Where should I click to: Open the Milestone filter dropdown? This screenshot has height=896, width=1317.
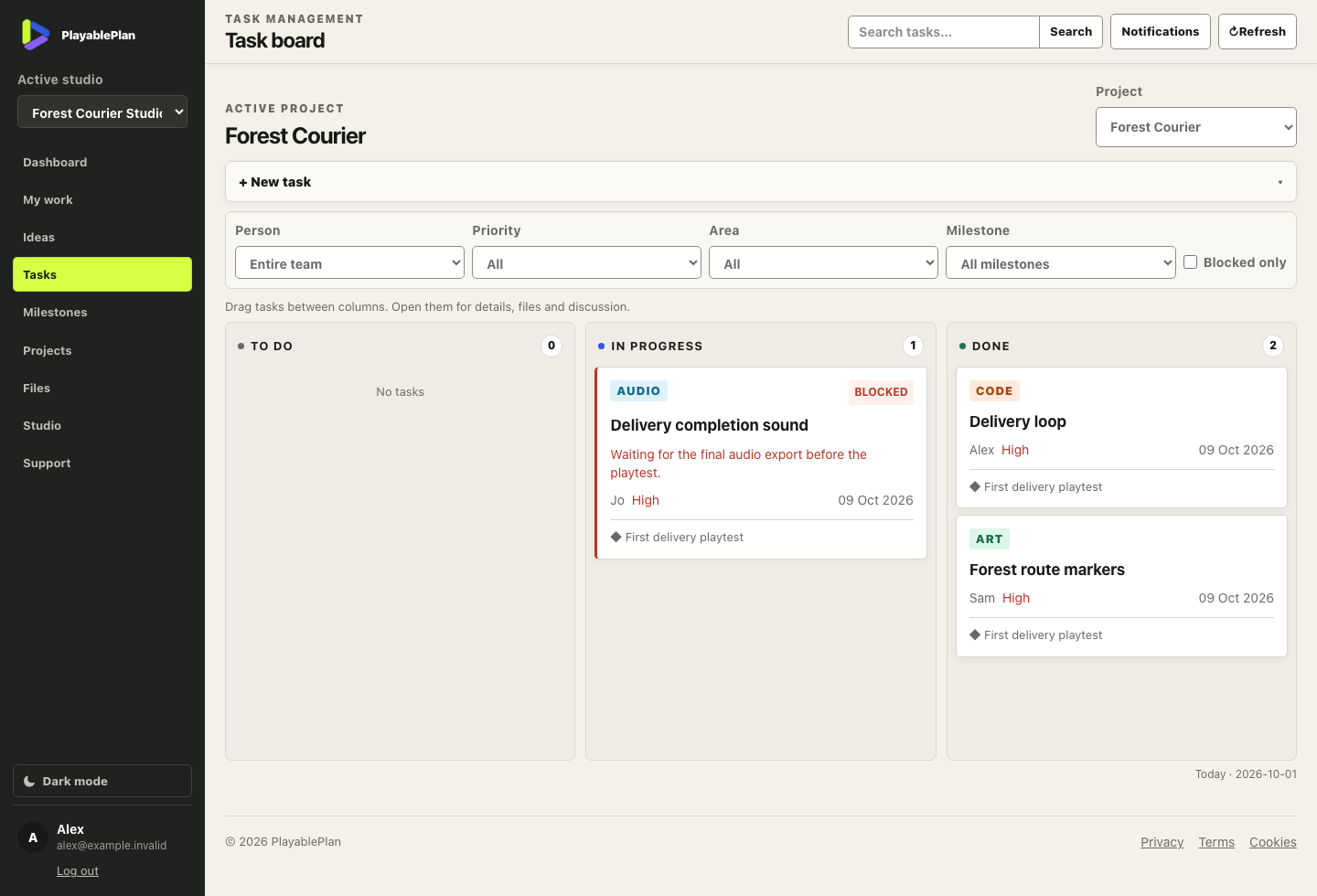point(1060,263)
